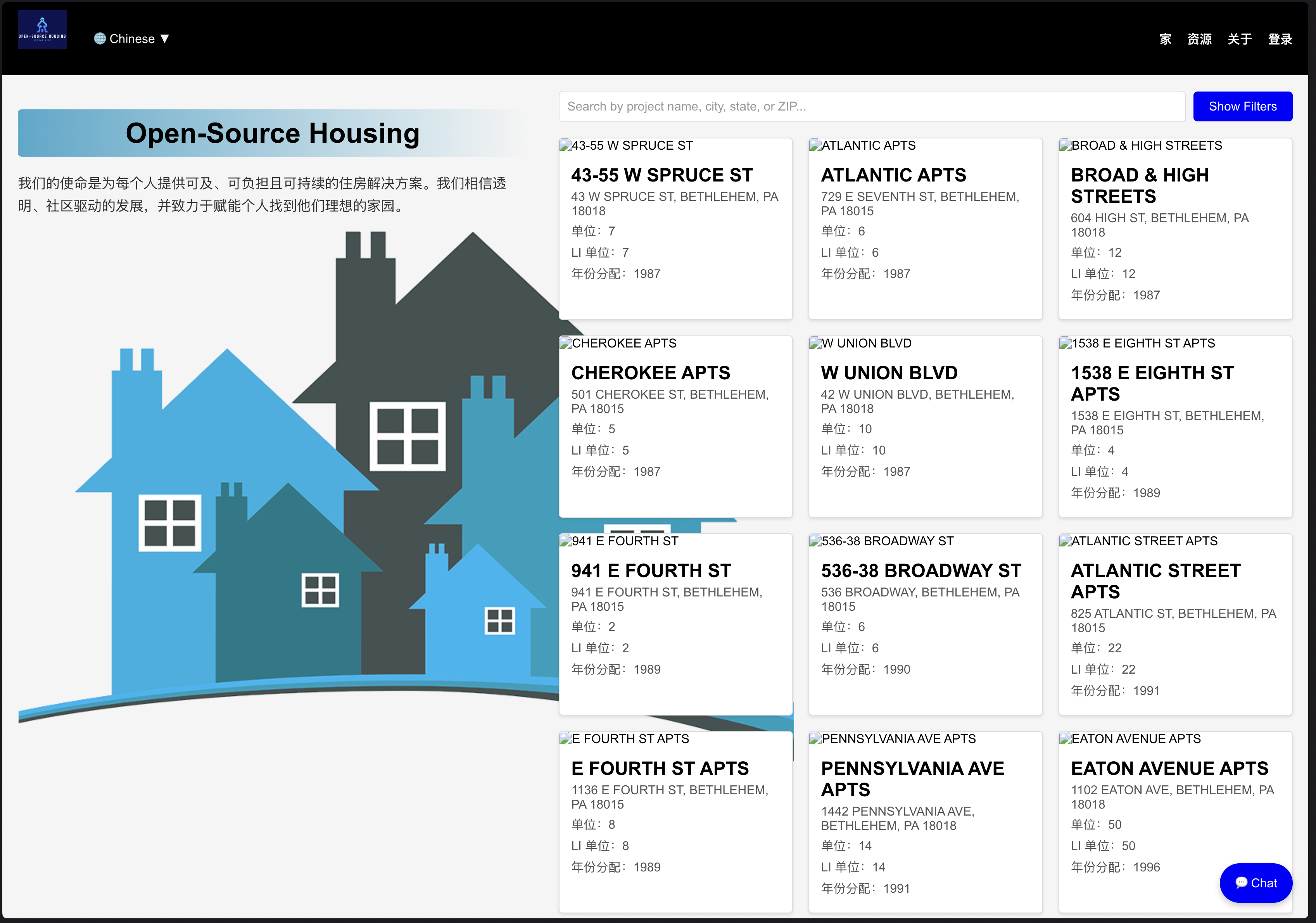Click the 43-55 W SPRUCE ST image icon
The image size is (1316, 923).
coord(566,145)
